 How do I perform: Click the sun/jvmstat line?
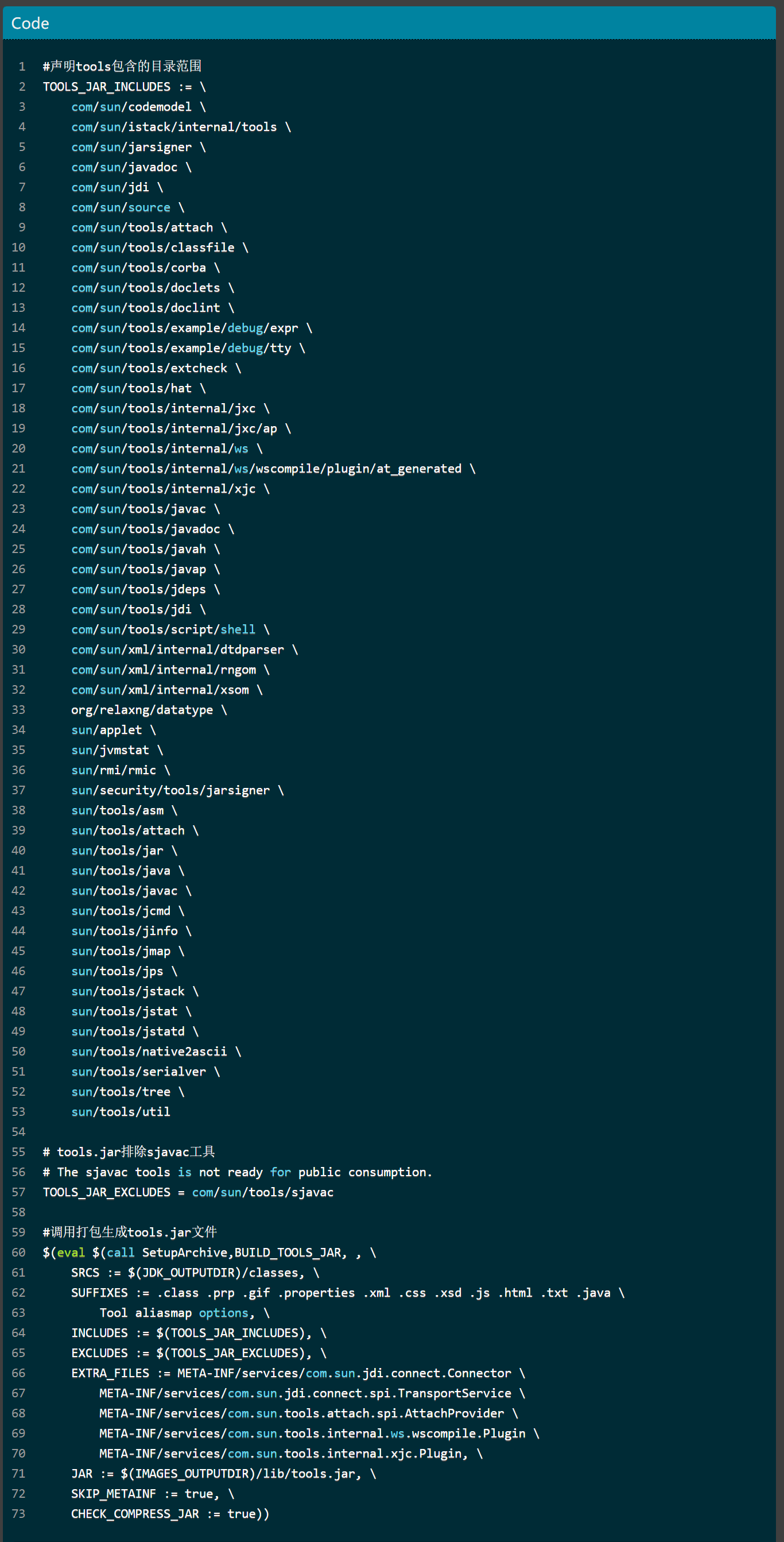117,750
